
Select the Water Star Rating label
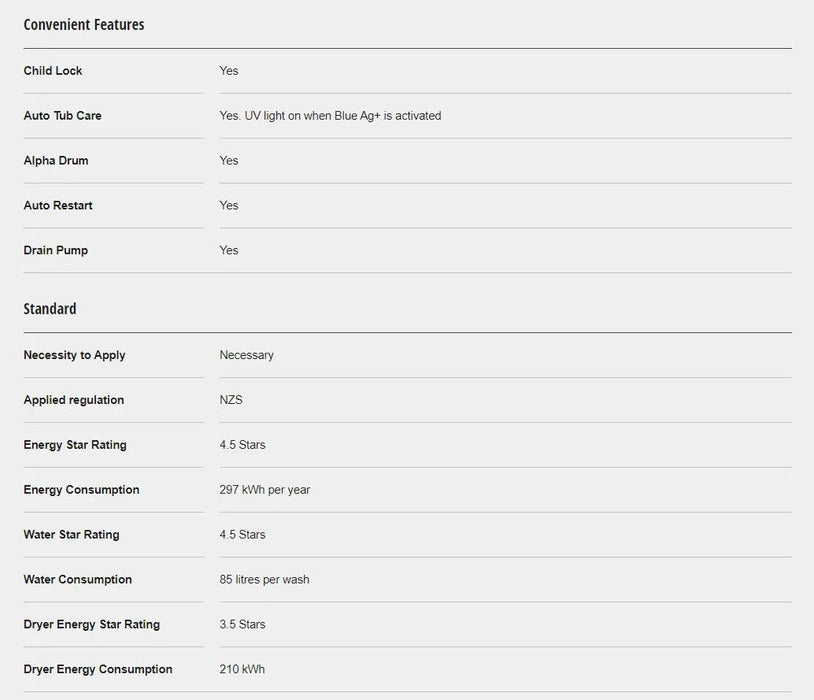71,535
